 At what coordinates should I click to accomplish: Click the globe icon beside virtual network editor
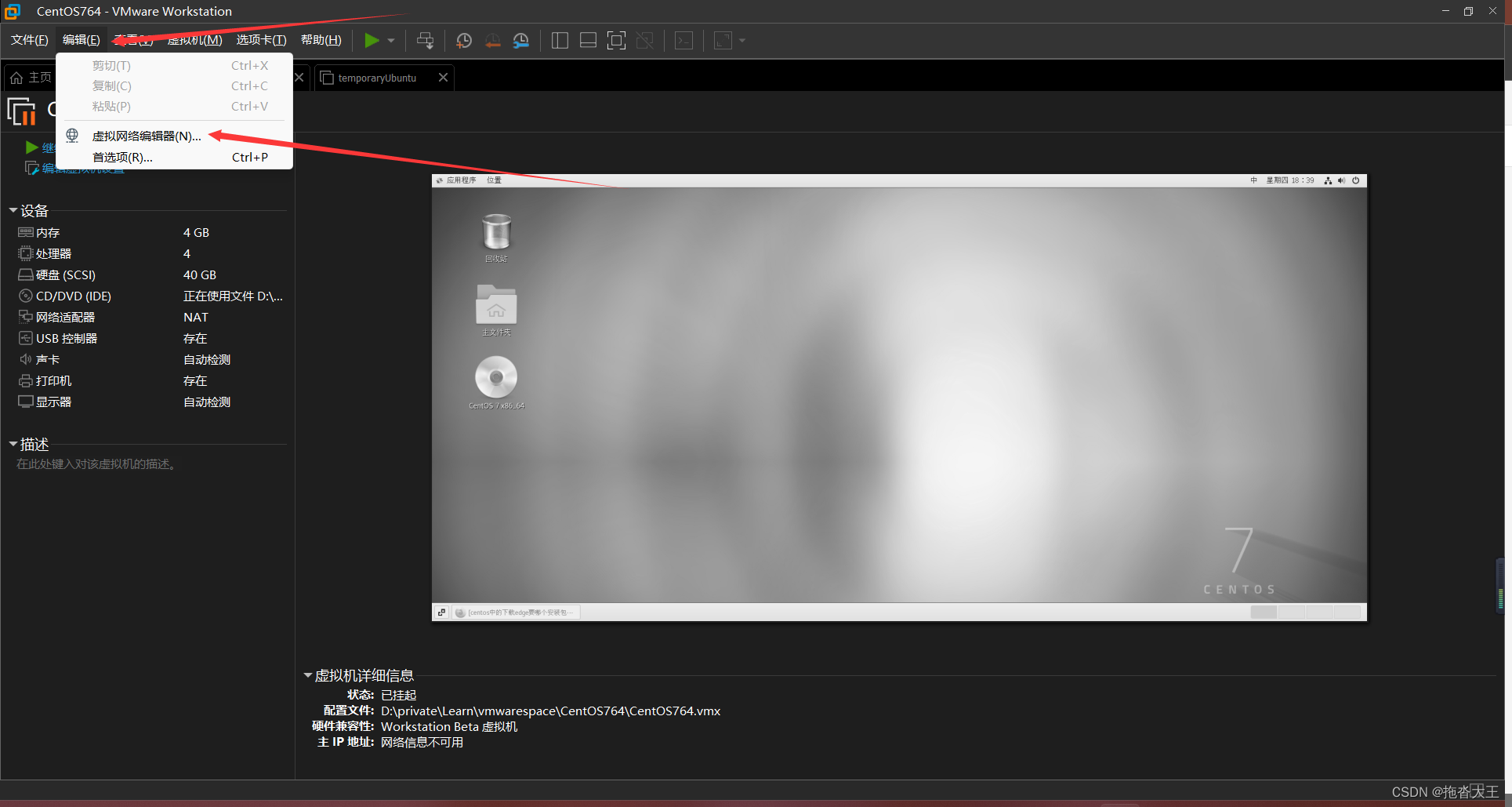pos(72,136)
